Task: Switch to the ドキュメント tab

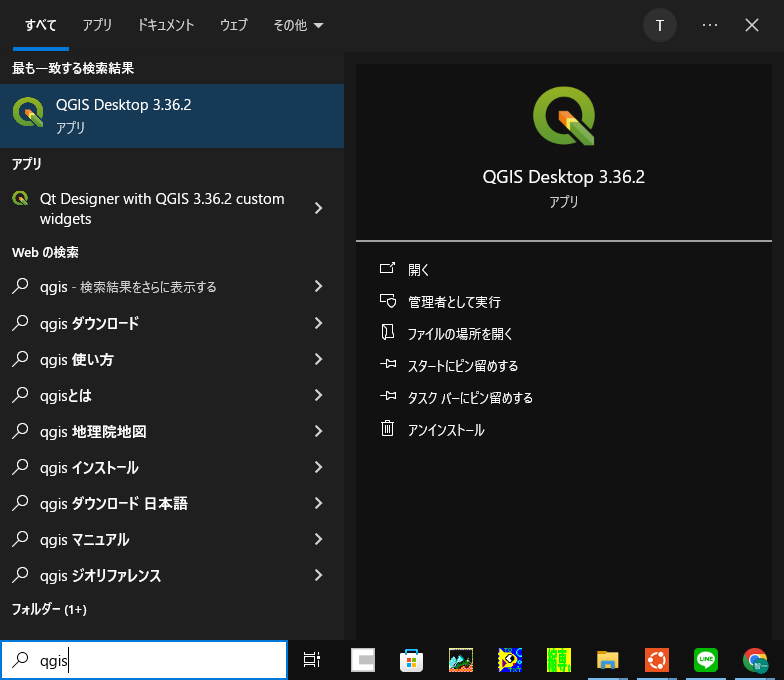Action: coord(166,25)
